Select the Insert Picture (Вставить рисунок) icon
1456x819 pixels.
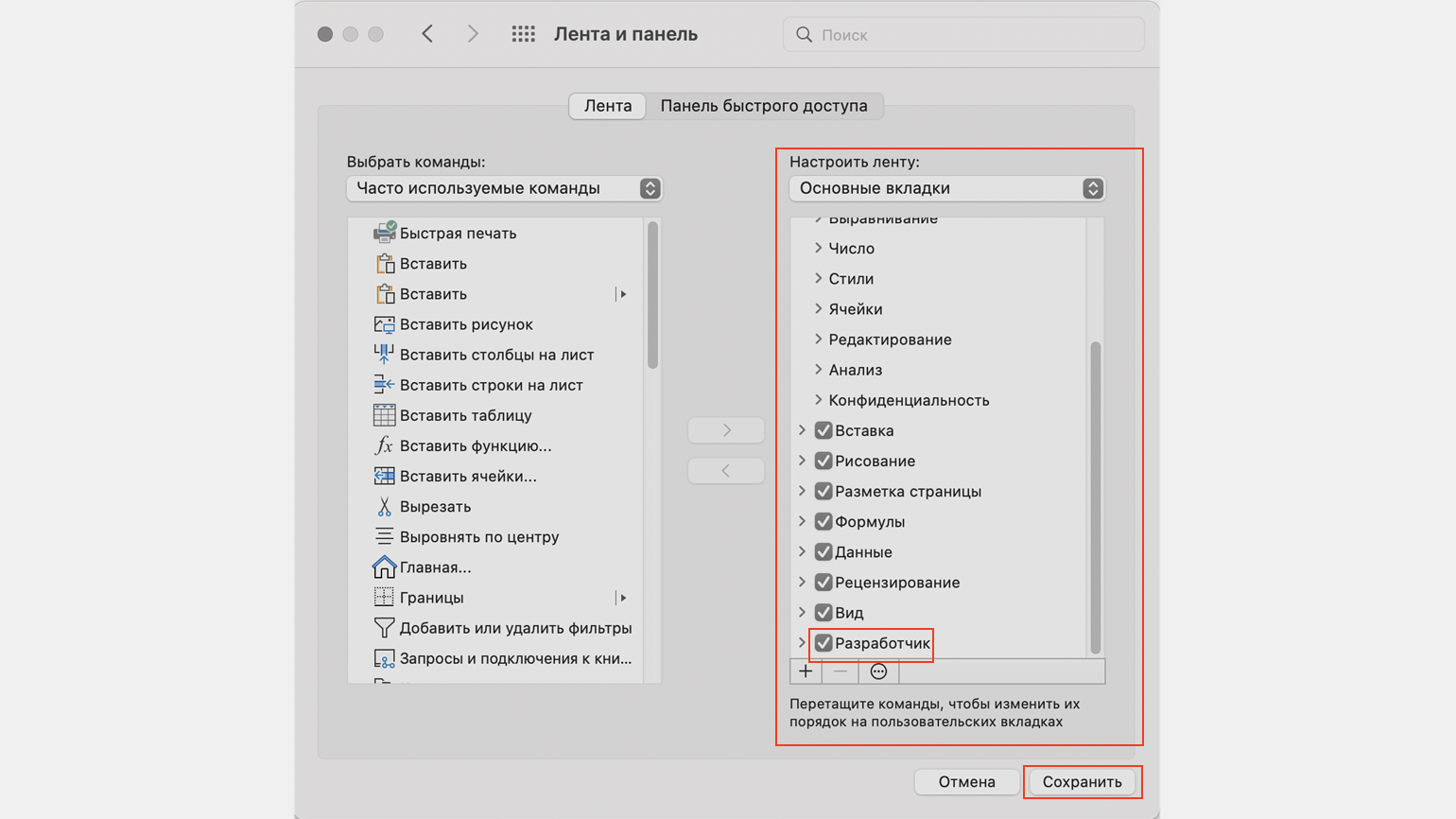pyautogui.click(x=384, y=324)
